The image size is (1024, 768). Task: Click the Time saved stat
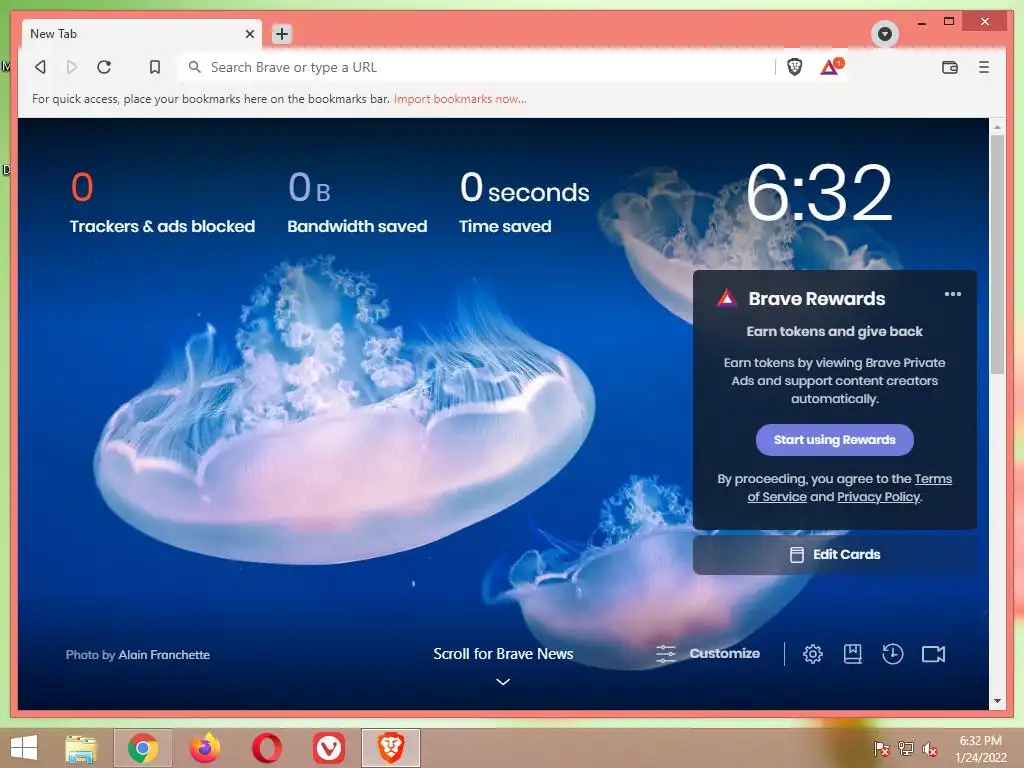[x=524, y=202]
